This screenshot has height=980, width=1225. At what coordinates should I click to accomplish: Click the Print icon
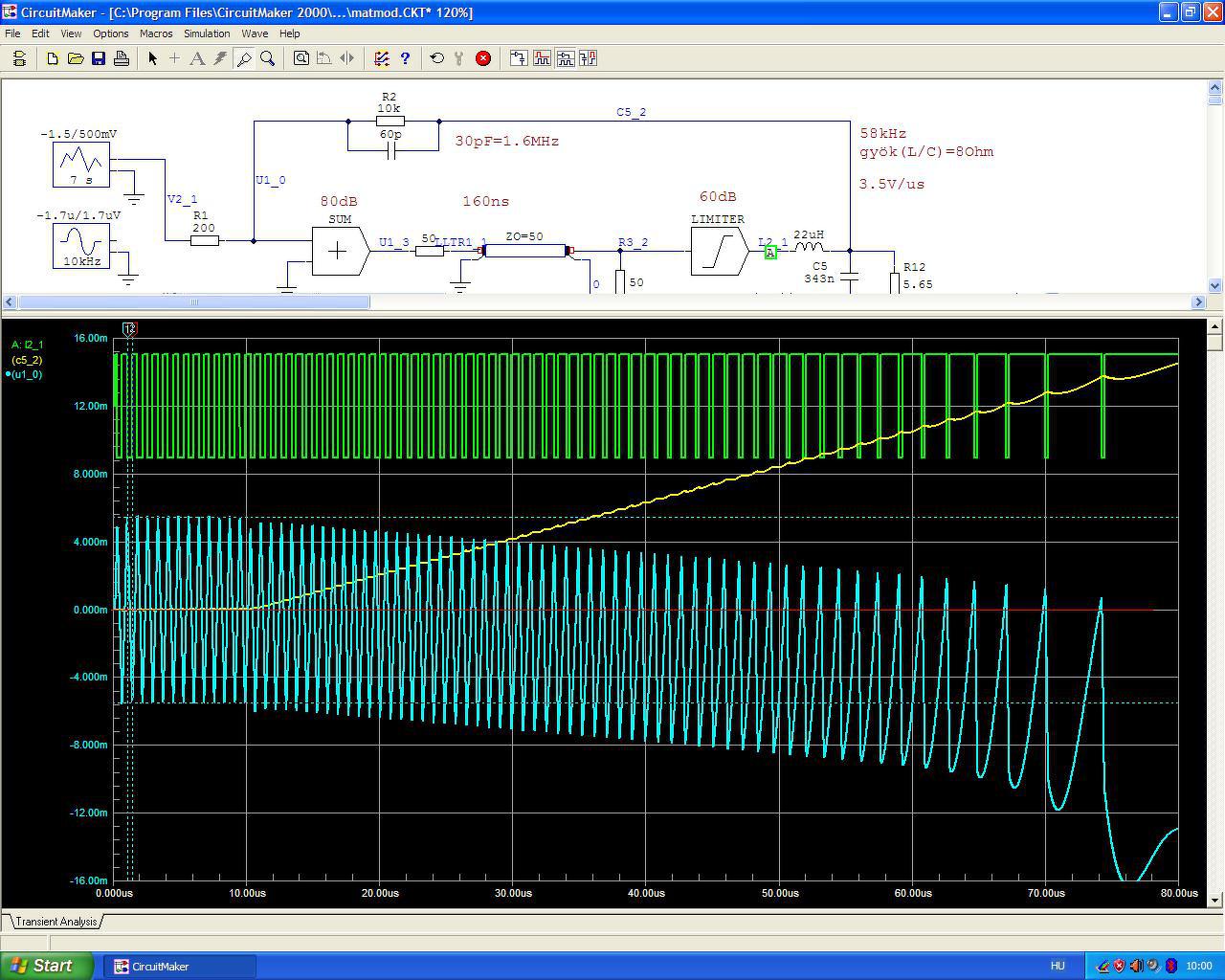point(122,58)
